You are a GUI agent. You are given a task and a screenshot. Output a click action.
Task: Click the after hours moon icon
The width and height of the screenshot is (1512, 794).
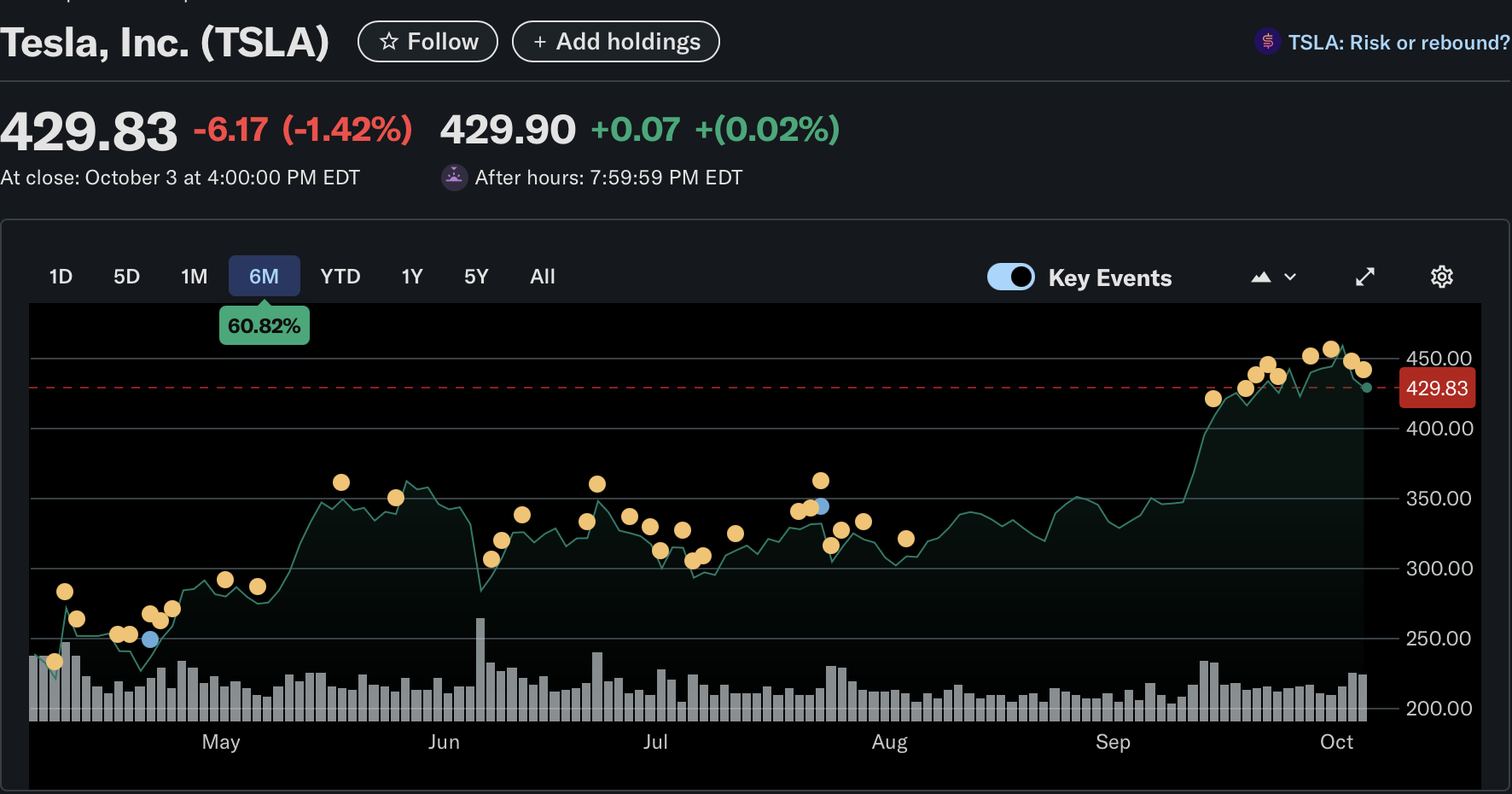click(454, 178)
